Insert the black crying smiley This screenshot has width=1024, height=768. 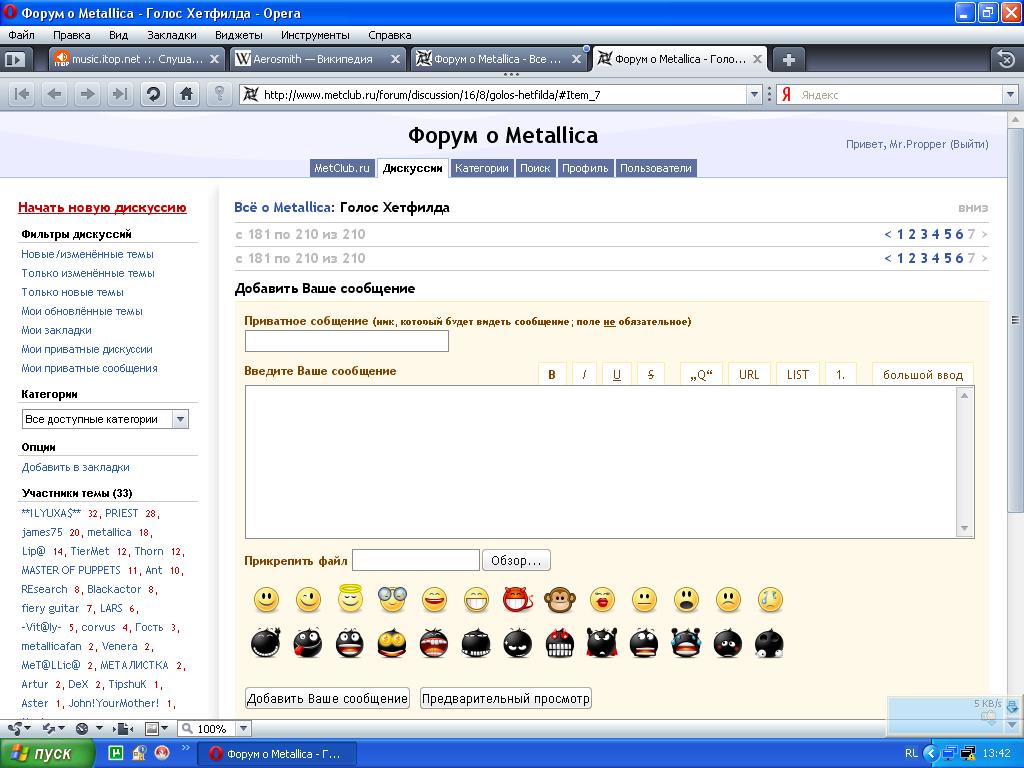click(685, 643)
